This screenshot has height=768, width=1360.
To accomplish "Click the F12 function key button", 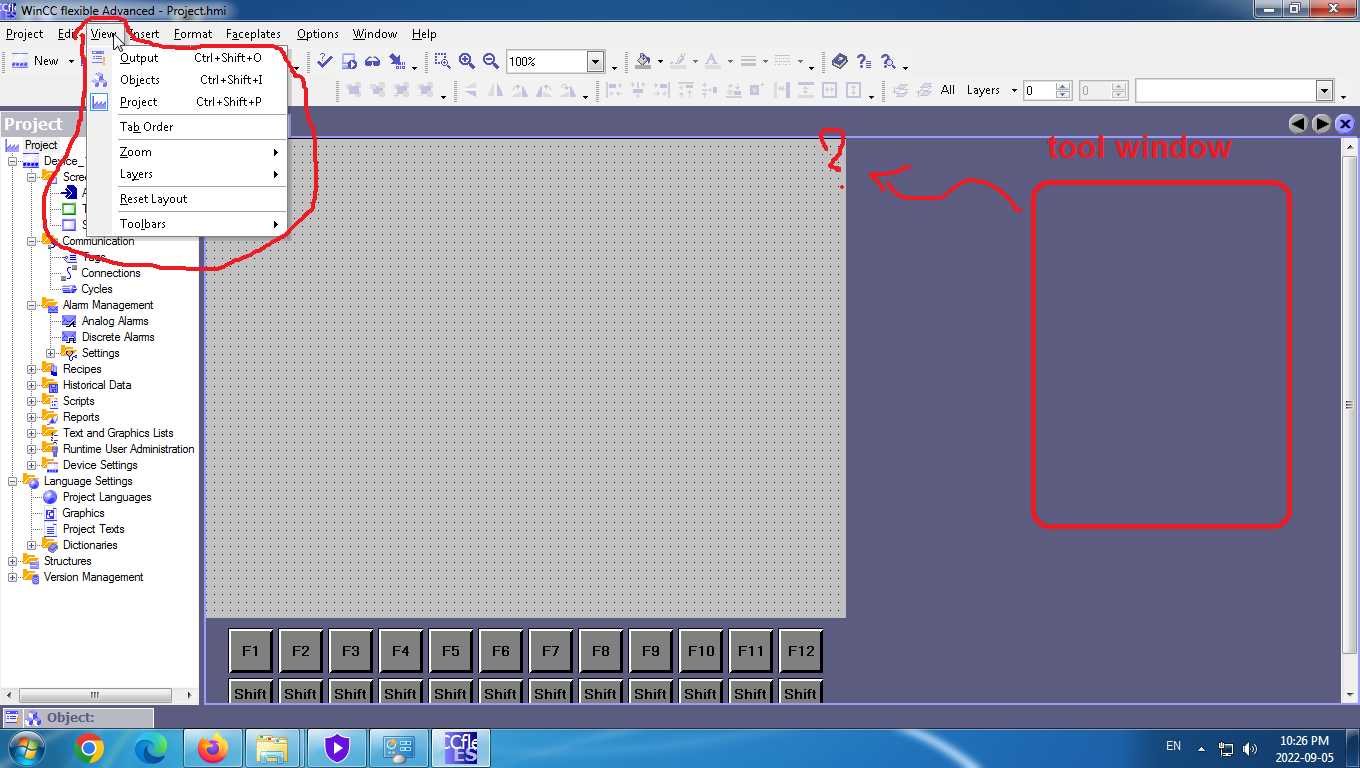I will pos(801,650).
